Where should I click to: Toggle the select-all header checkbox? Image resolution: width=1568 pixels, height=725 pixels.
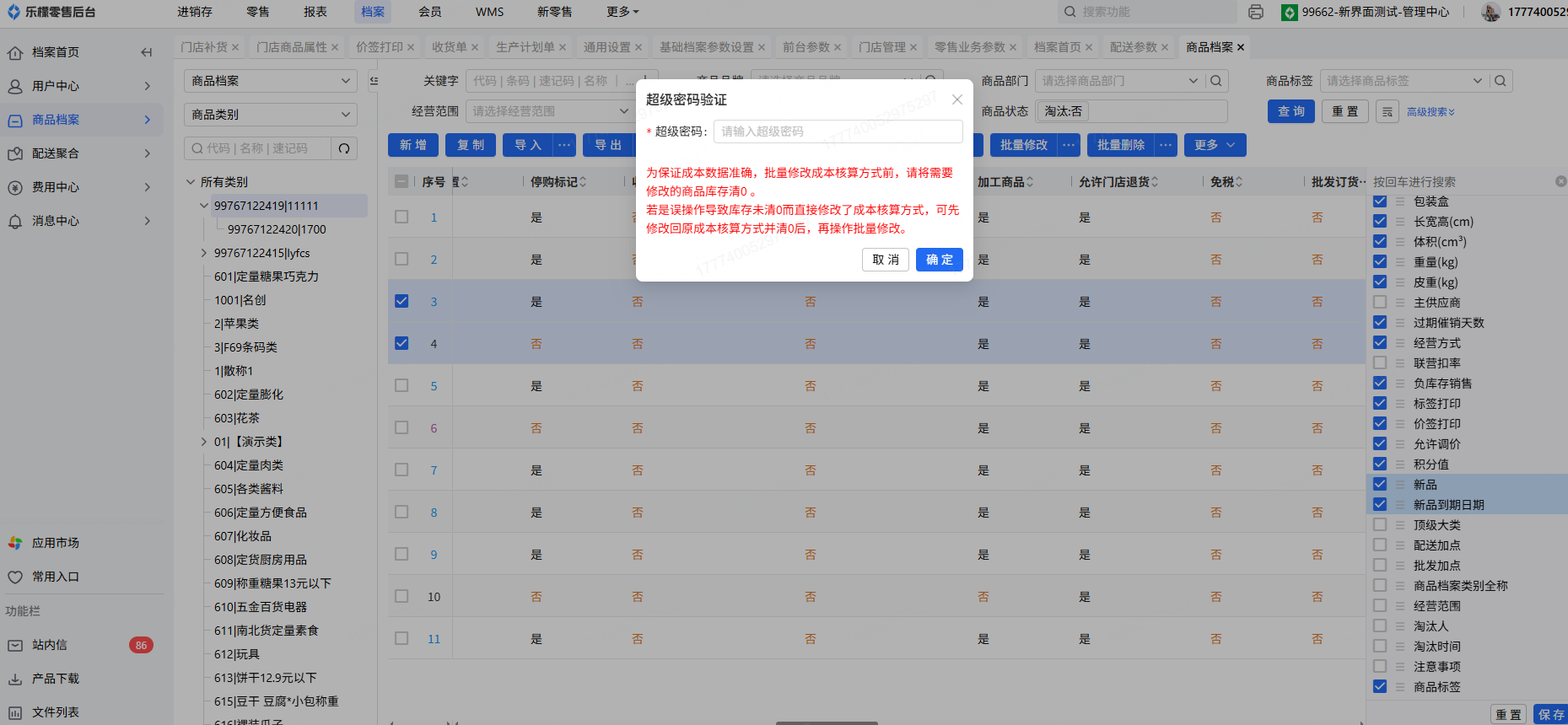(x=401, y=181)
